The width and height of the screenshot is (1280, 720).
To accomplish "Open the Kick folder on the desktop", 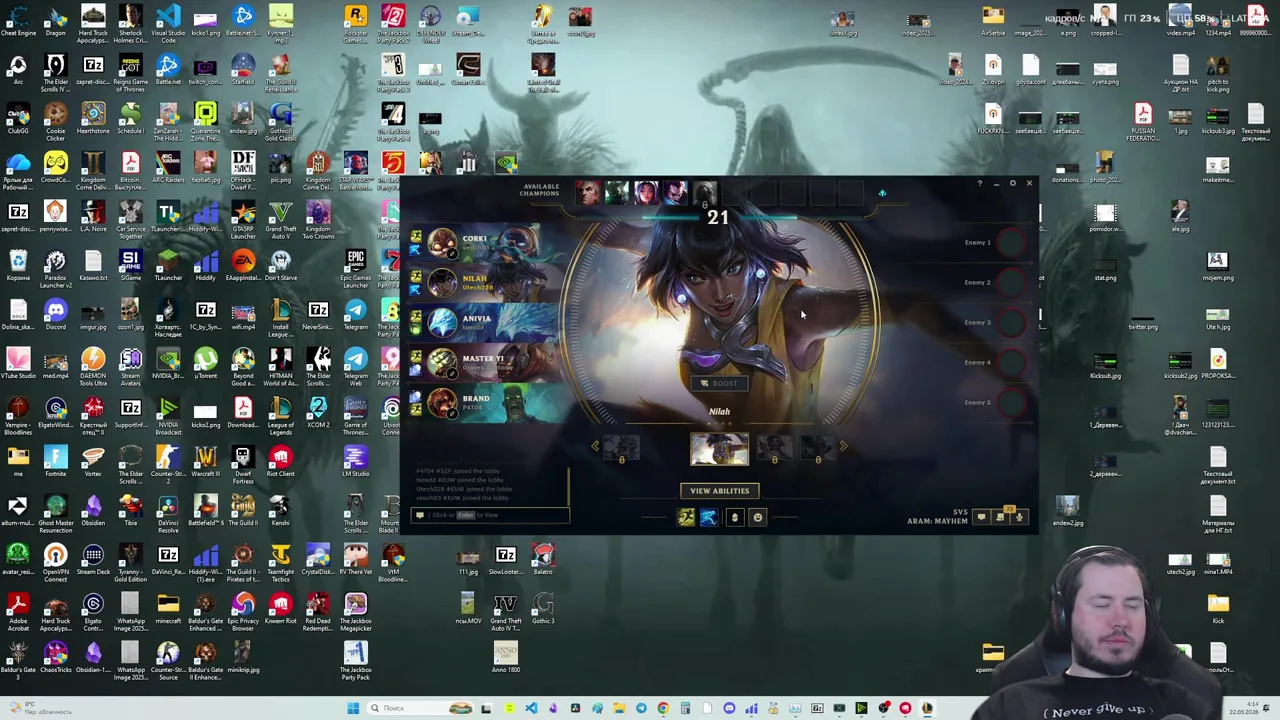I will [x=1218, y=609].
